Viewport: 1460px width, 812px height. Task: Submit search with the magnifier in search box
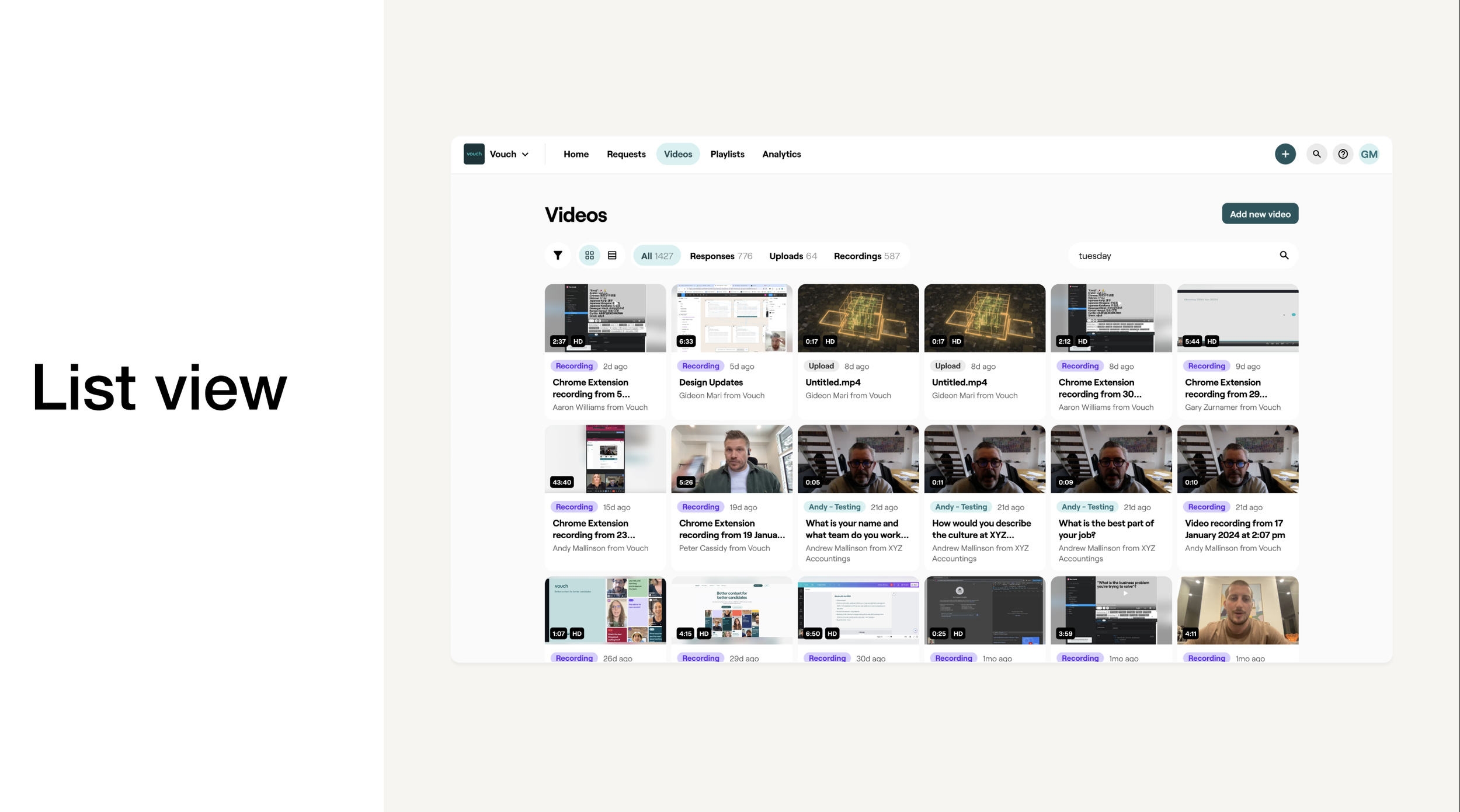pos(1284,256)
